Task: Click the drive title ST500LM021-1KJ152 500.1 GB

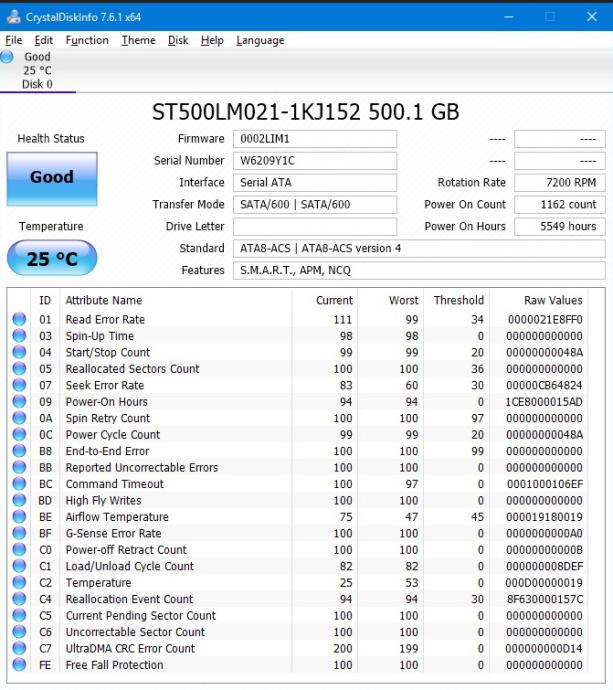Action: [x=305, y=112]
